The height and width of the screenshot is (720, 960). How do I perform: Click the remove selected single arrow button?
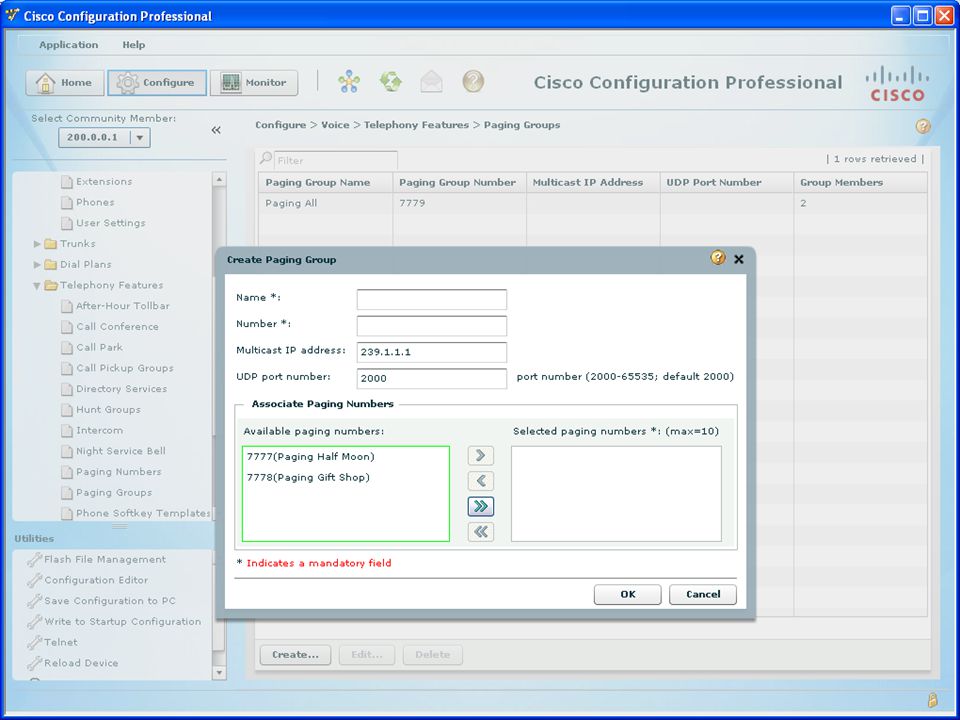coord(481,481)
